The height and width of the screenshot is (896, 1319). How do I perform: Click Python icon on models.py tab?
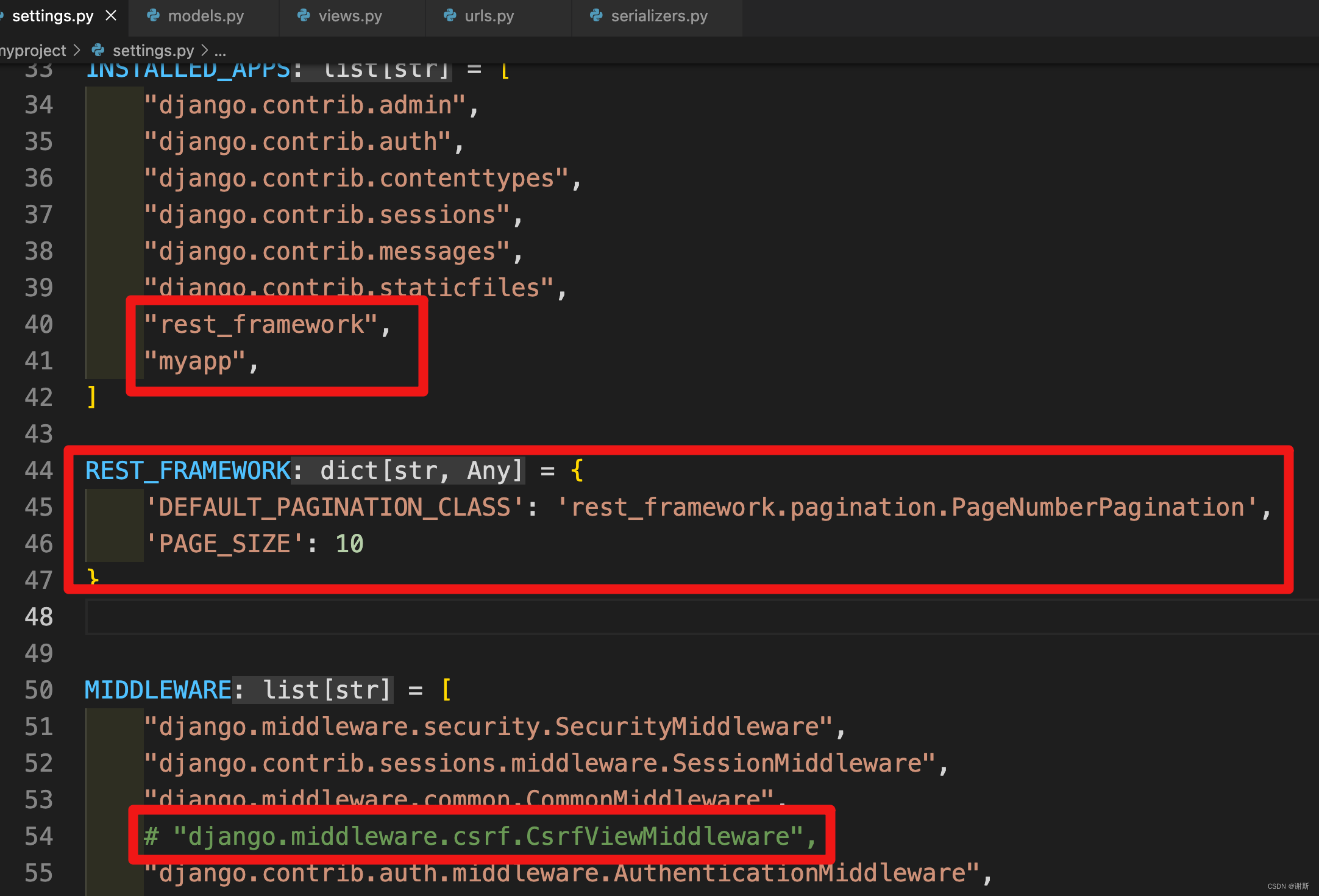154,16
